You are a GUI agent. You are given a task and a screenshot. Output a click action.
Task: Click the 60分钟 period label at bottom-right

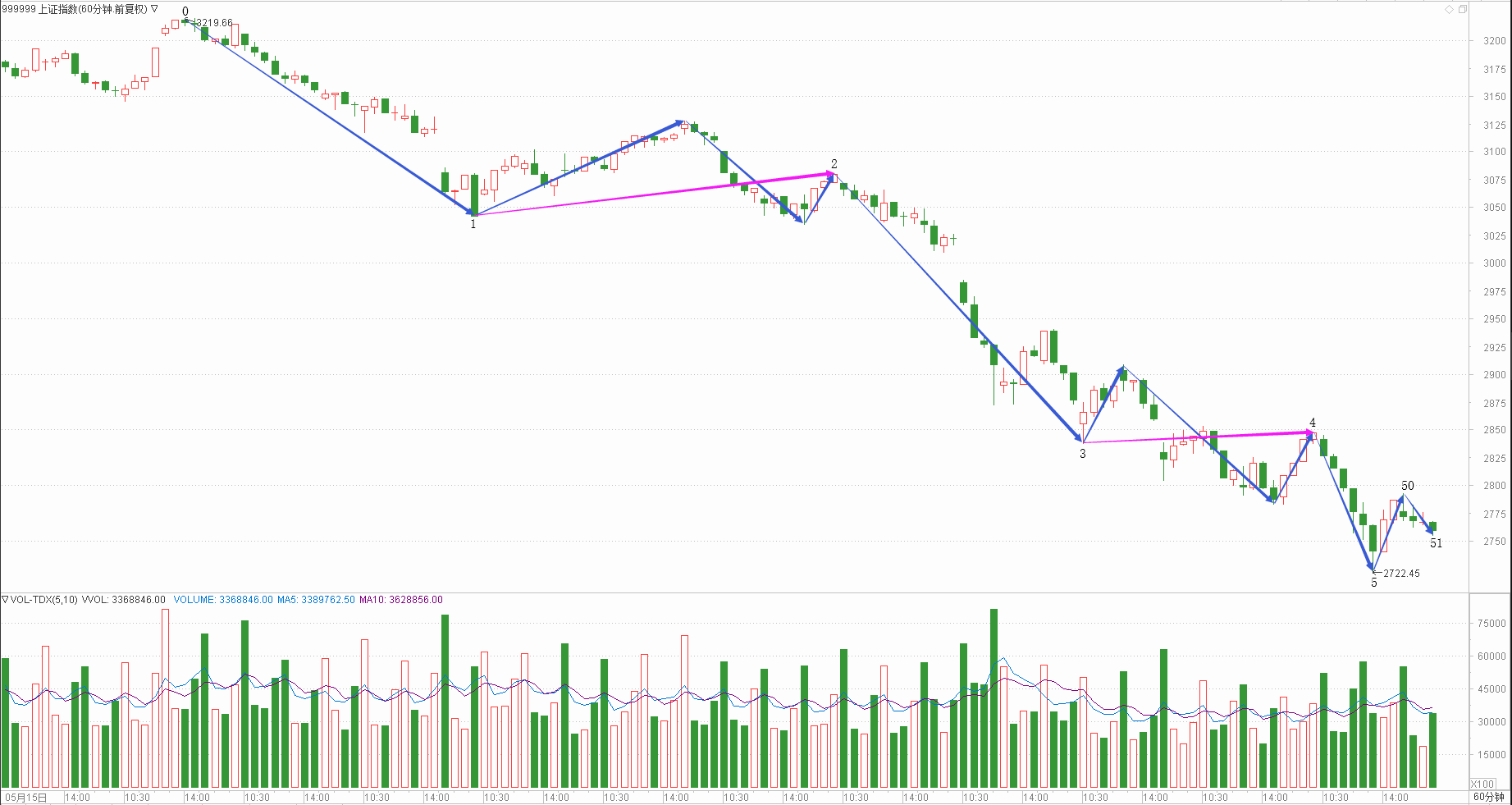coord(1488,797)
